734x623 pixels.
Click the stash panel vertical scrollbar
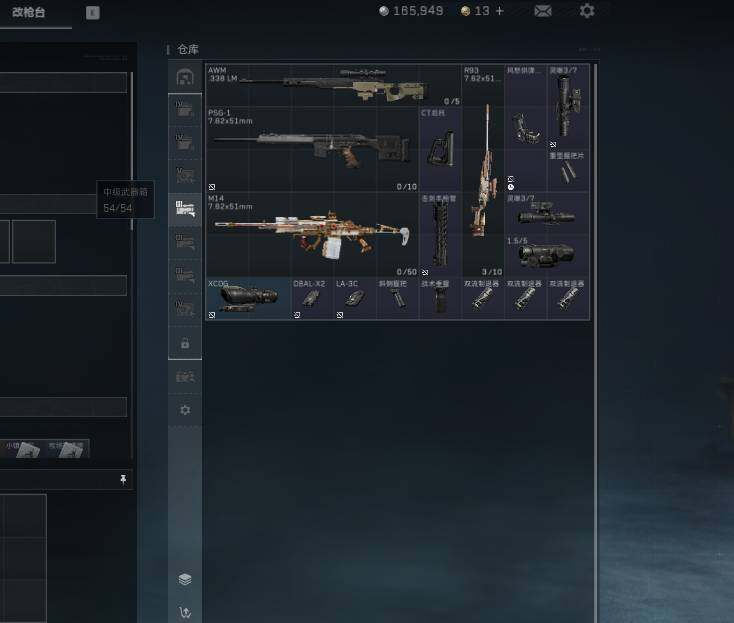tap(595, 343)
